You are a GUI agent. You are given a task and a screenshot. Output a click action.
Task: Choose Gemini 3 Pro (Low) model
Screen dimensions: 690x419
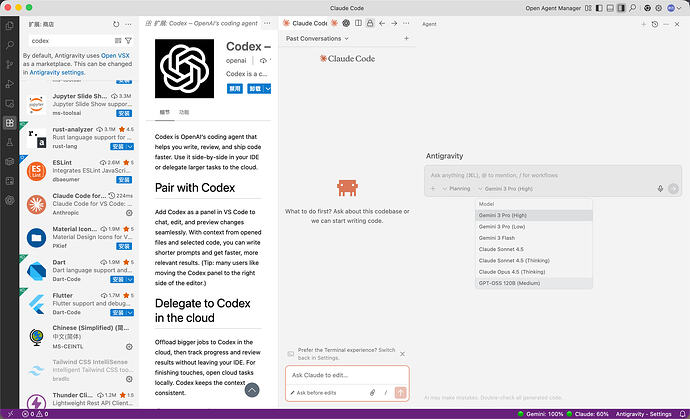pos(534,227)
